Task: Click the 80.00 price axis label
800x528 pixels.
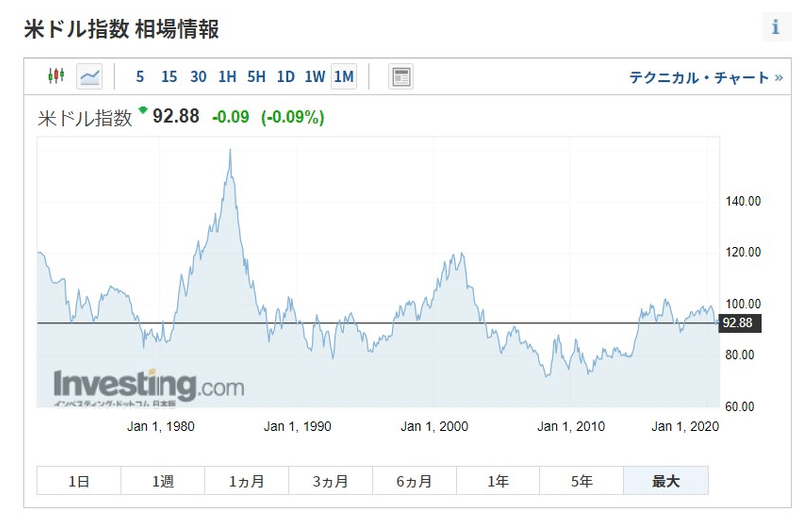Action: [740, 355]
